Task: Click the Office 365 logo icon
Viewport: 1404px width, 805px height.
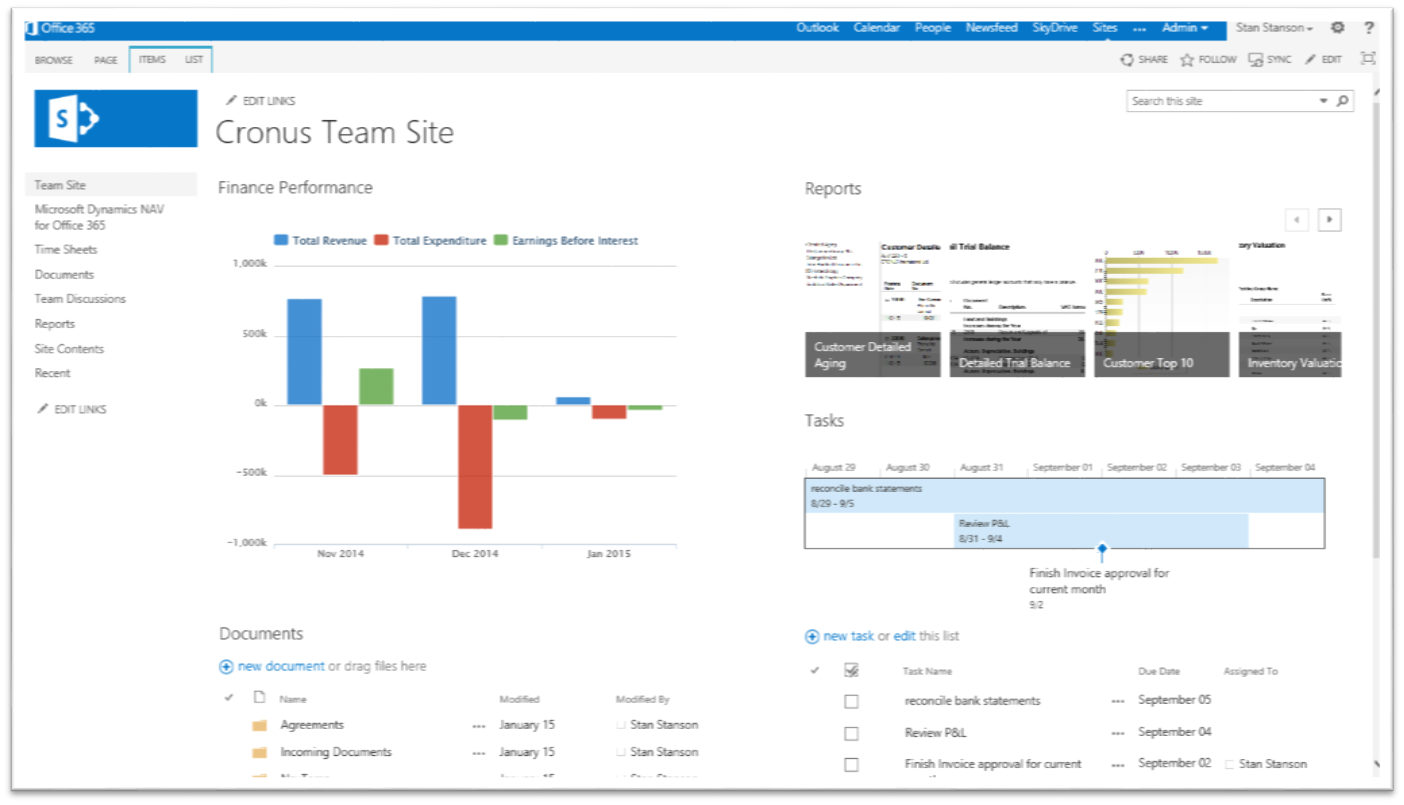Action: [31, 28]
